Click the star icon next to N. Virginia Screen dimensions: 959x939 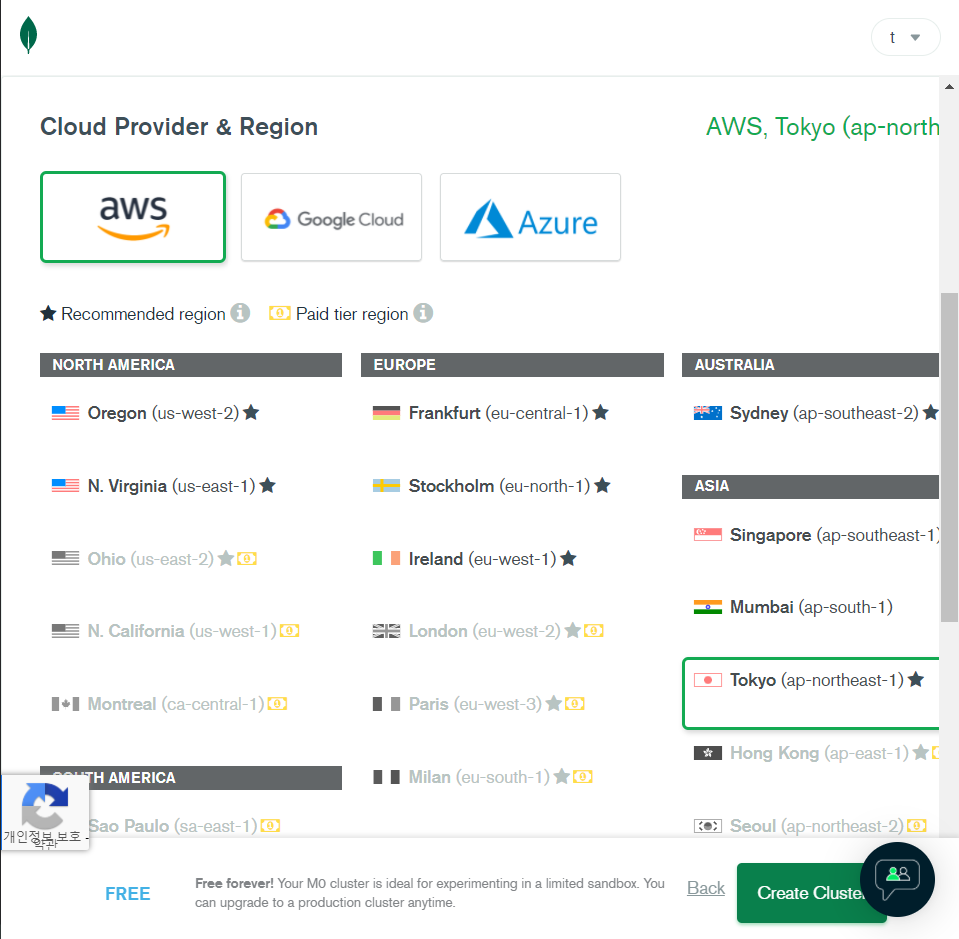267,485
